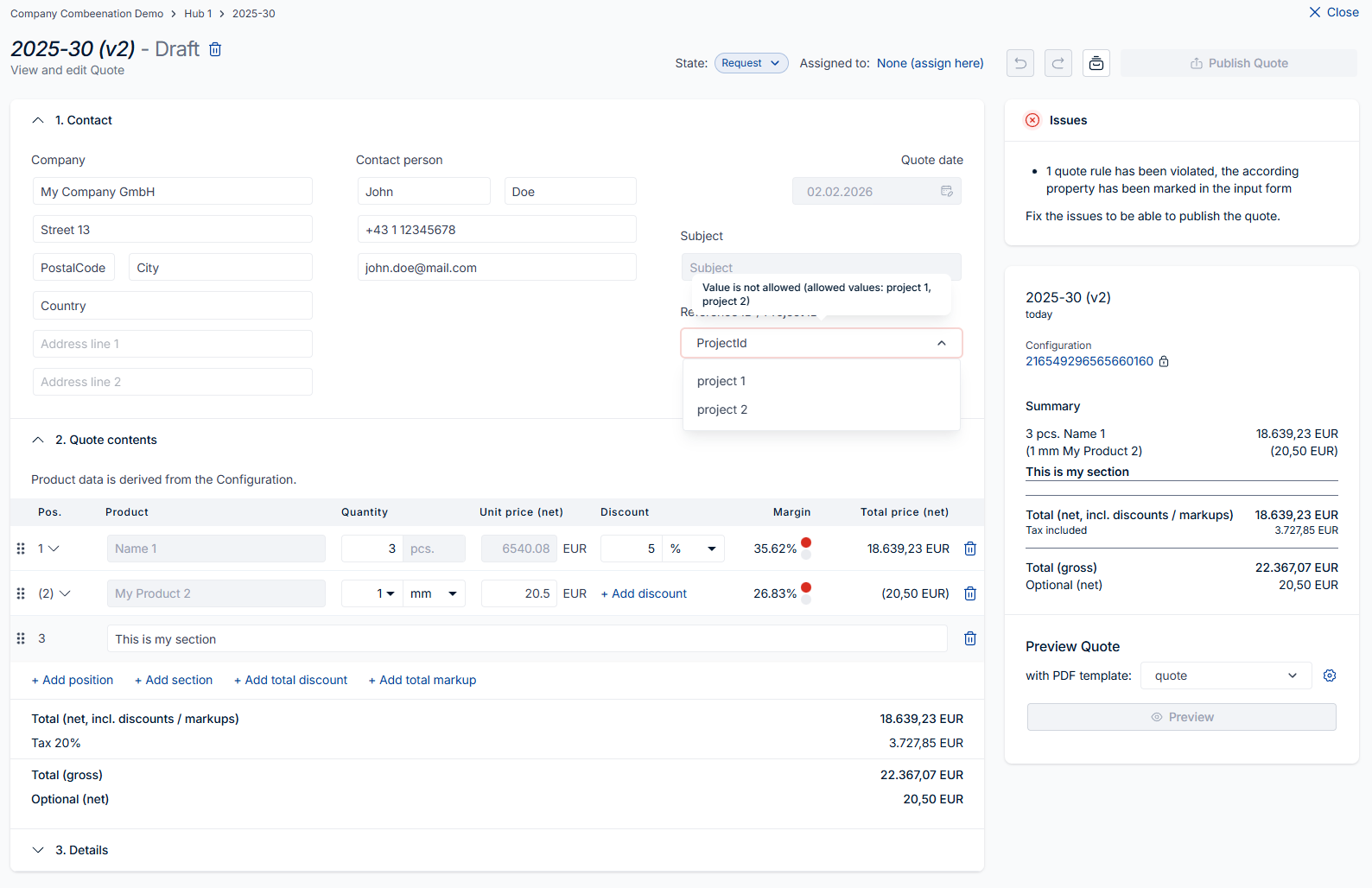The image size is (1372, 888).
Task: Expand the 3. Details section
Action: point(38,850)
